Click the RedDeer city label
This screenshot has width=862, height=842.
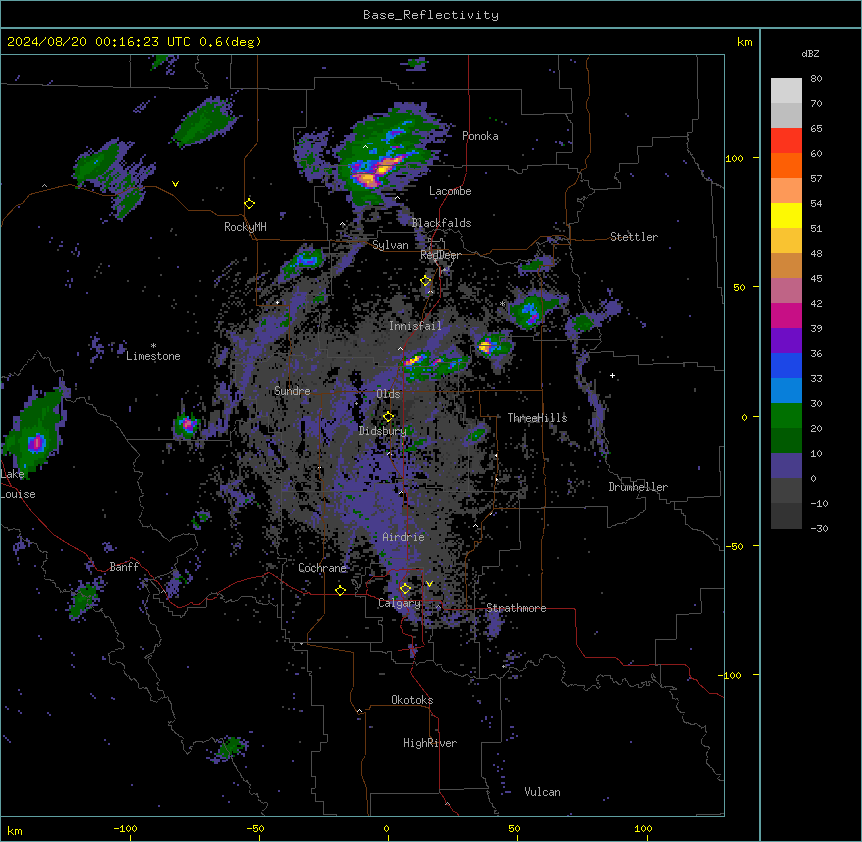click(x=440, y=255)
